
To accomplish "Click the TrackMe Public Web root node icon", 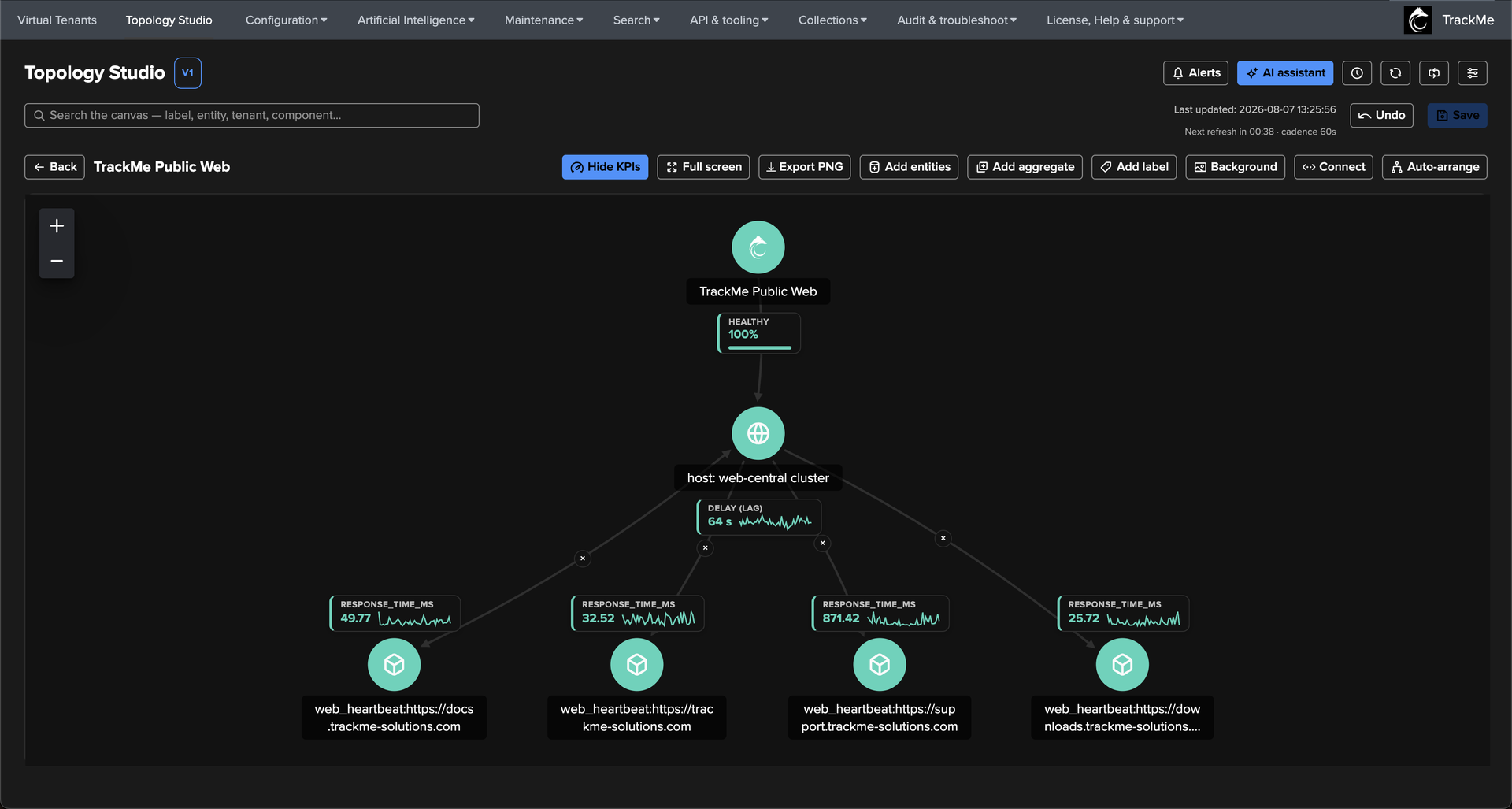I will (758, 247).
